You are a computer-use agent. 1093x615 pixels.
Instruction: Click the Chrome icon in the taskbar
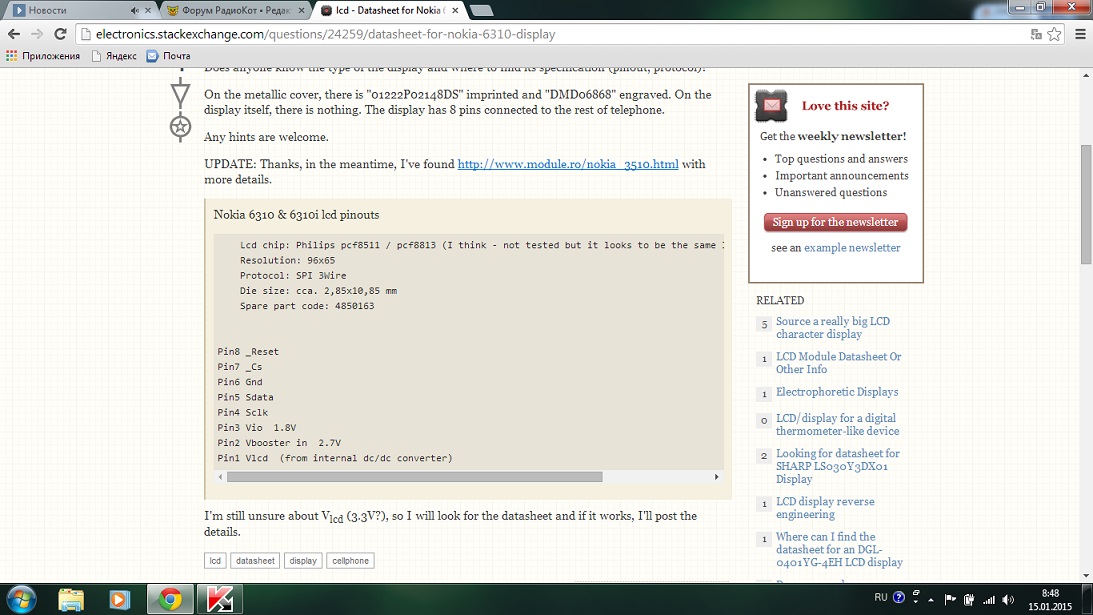pos(169,599)
